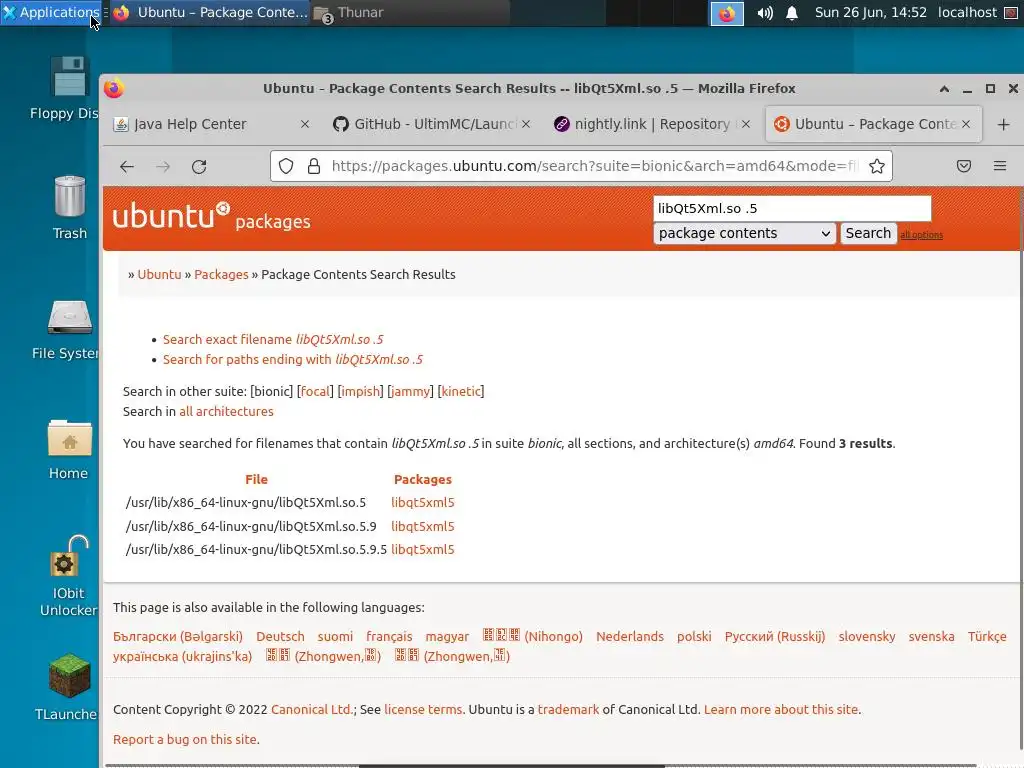Open Search exact filename libQt5Xml.so .5 link
The height and width of the screenshot is (768, 1024).
[273, 340]
